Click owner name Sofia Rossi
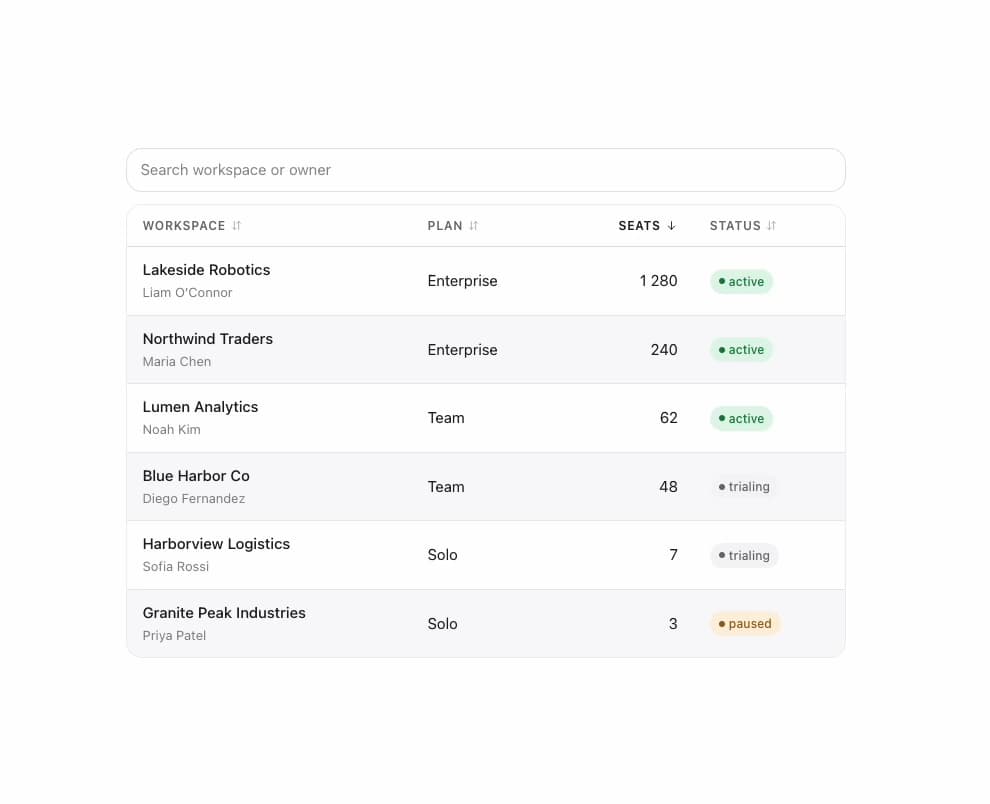 (x=176, y=567)
